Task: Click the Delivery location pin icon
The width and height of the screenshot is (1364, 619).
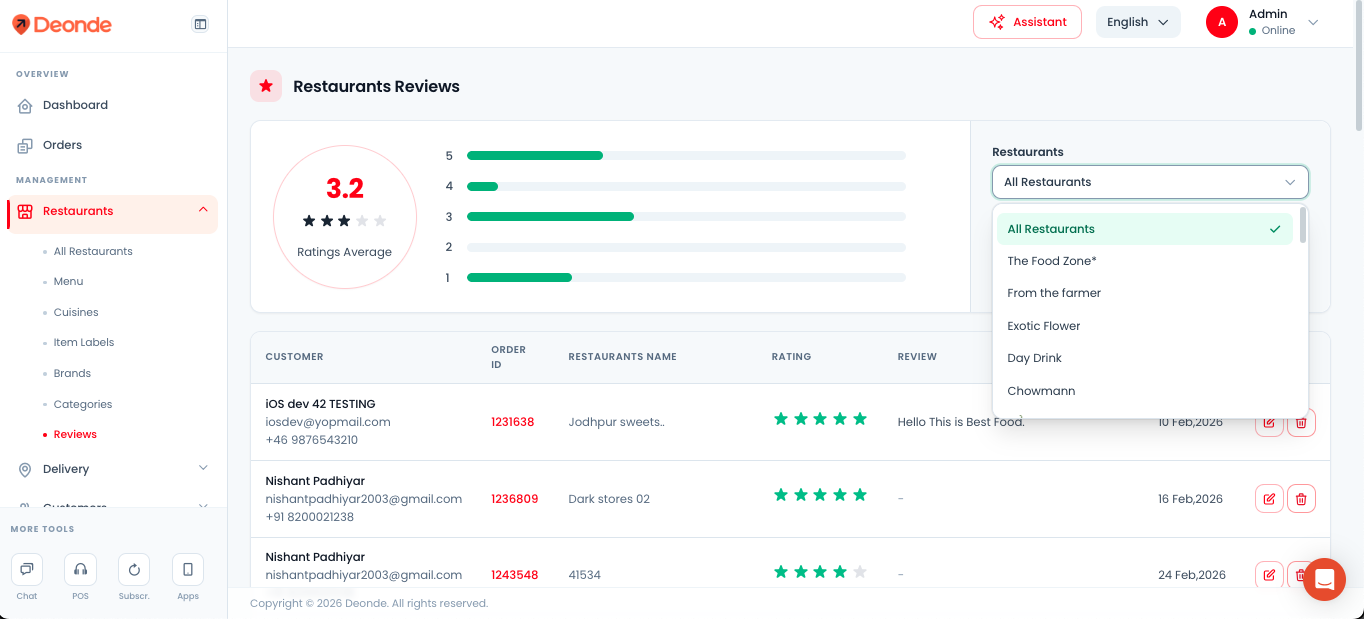Action: point(25,470)
